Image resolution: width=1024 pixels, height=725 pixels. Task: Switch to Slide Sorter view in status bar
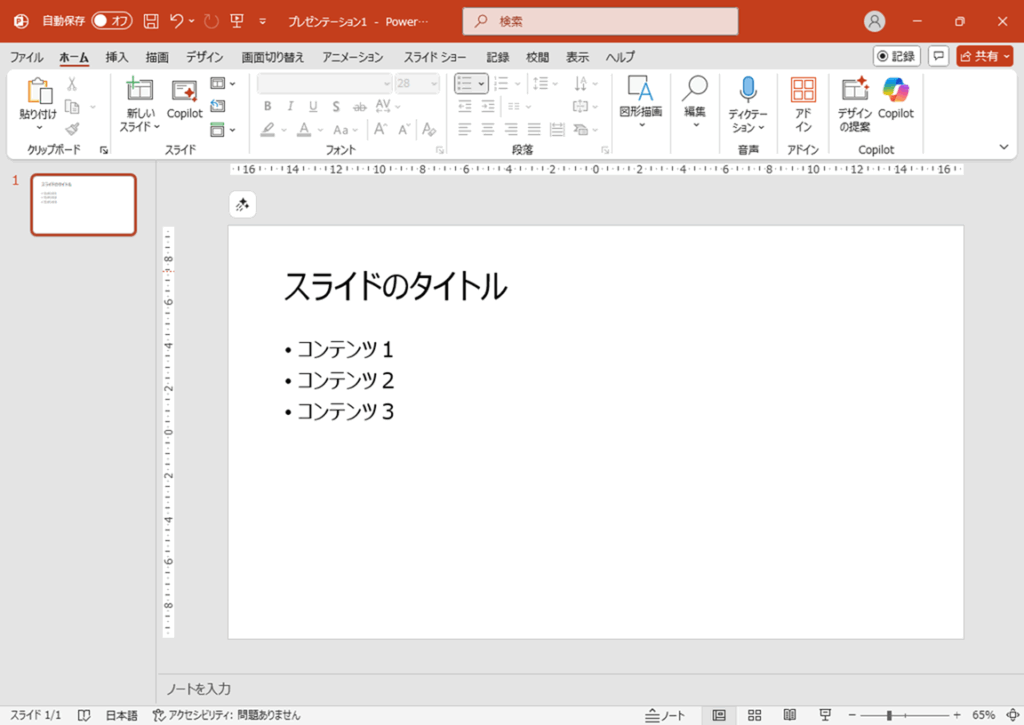(754, 715)
